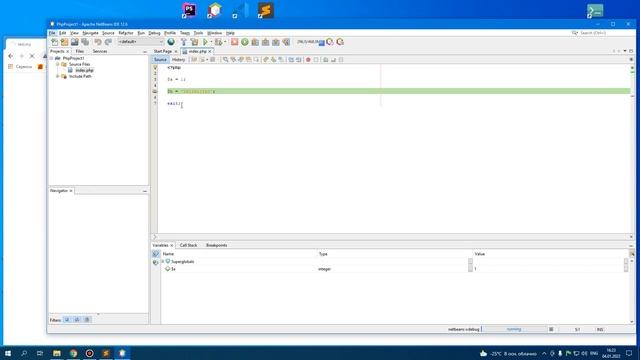Click NetBeans icon in the taskbar
640x360 pixels.
pyautogui.click(x=122, y=353)
